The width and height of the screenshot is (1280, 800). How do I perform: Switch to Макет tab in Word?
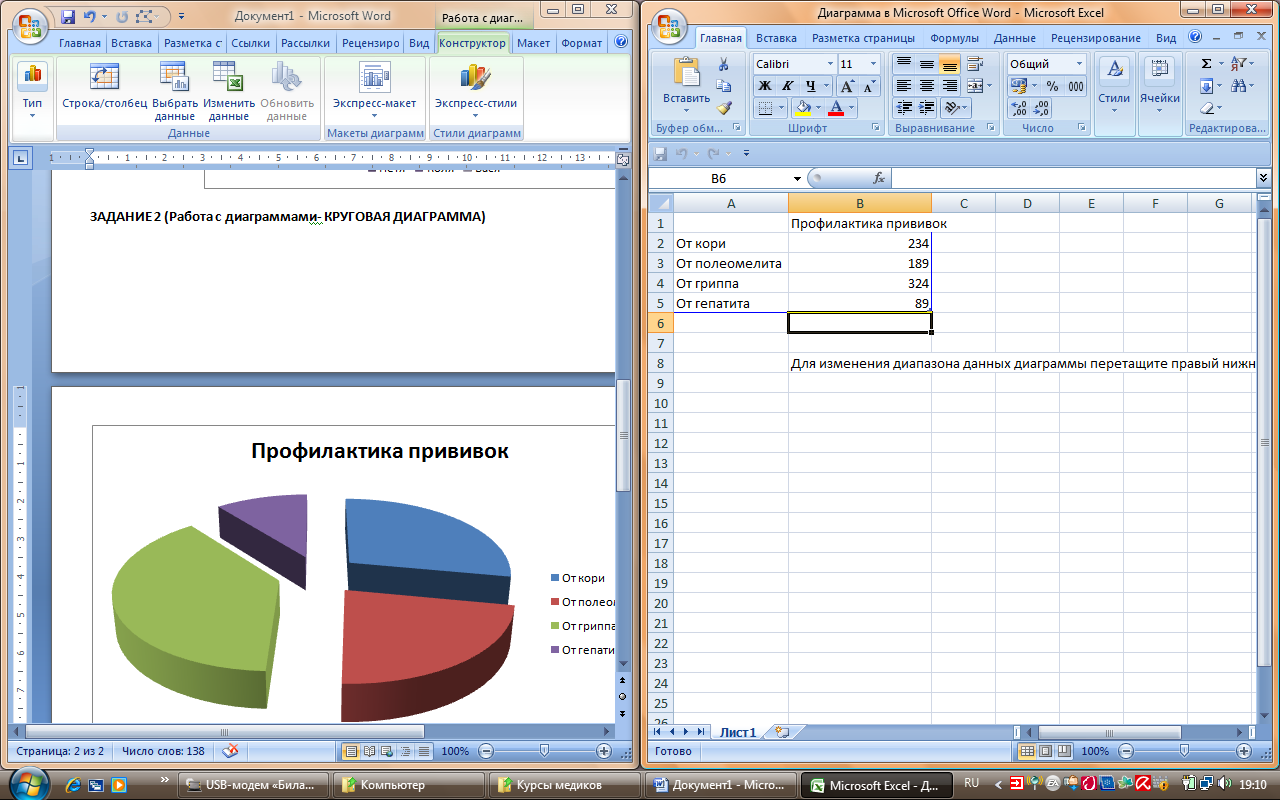coord(533,43)
